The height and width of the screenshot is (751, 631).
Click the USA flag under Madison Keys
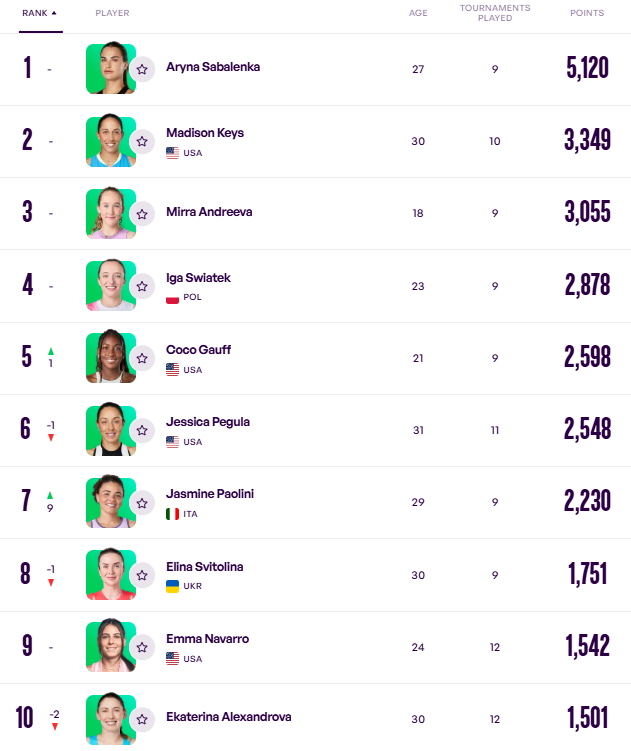pos(172,153)
